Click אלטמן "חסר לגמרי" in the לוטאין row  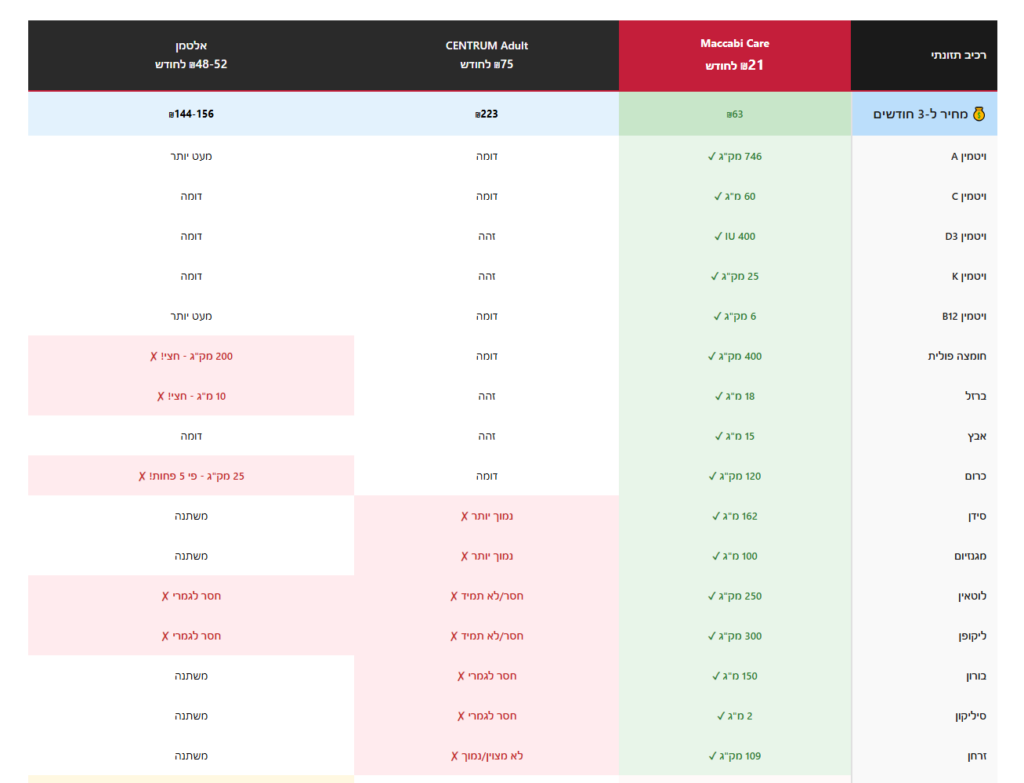pyautogui.click(x=191, y=596)
